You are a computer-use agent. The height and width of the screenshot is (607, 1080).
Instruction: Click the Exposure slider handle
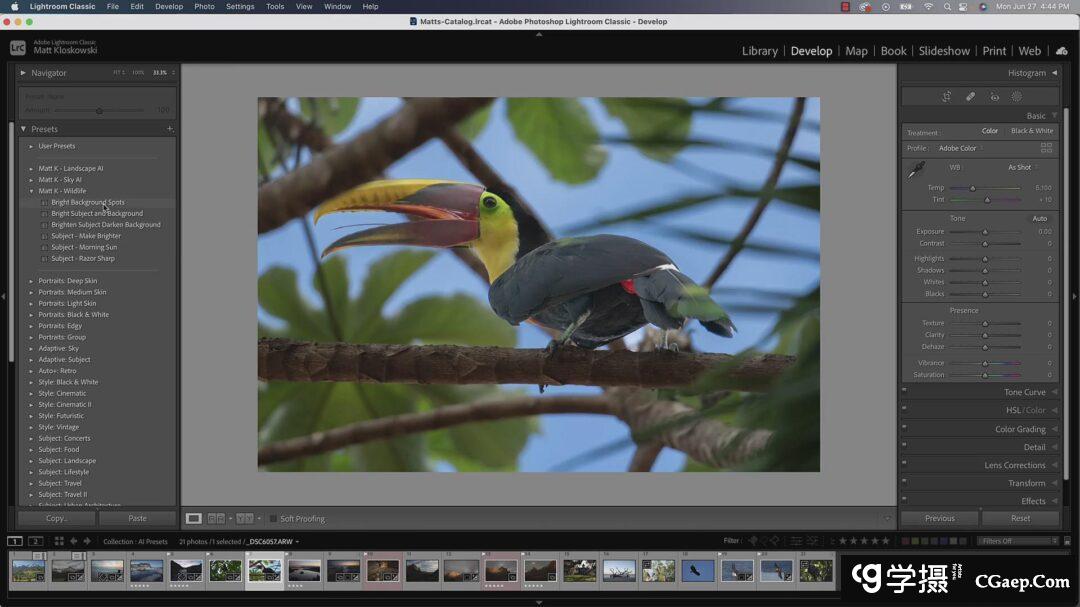[984, 232]
